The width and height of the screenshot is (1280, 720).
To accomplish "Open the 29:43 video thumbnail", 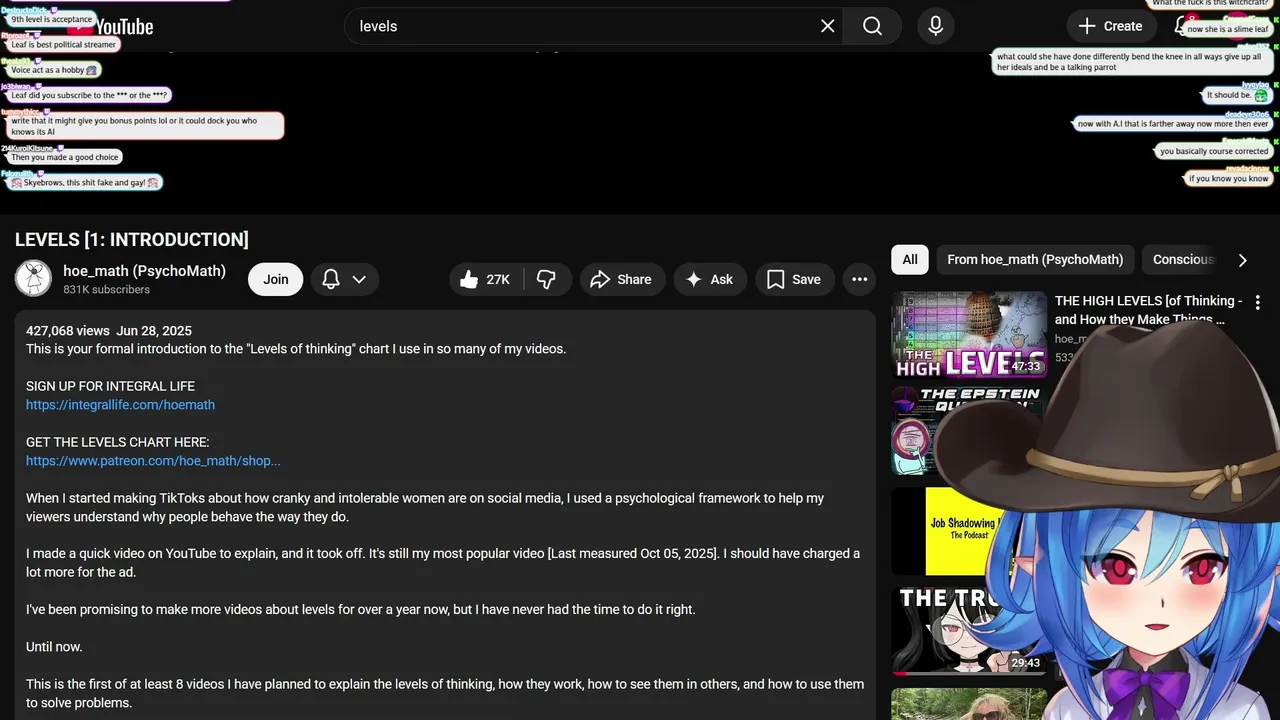I will [969, 631].
